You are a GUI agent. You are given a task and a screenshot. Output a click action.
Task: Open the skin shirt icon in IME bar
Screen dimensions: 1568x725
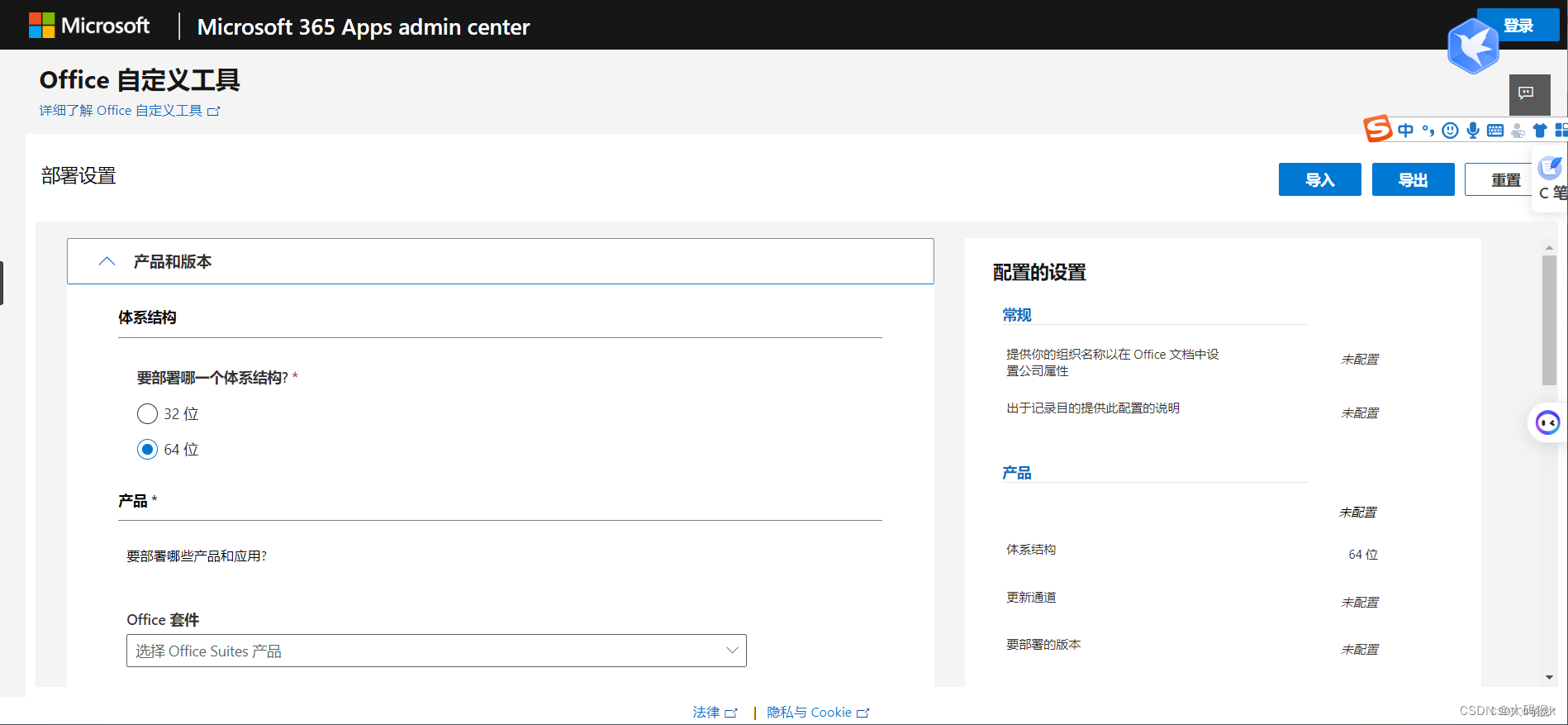[x=1540, y=131]
